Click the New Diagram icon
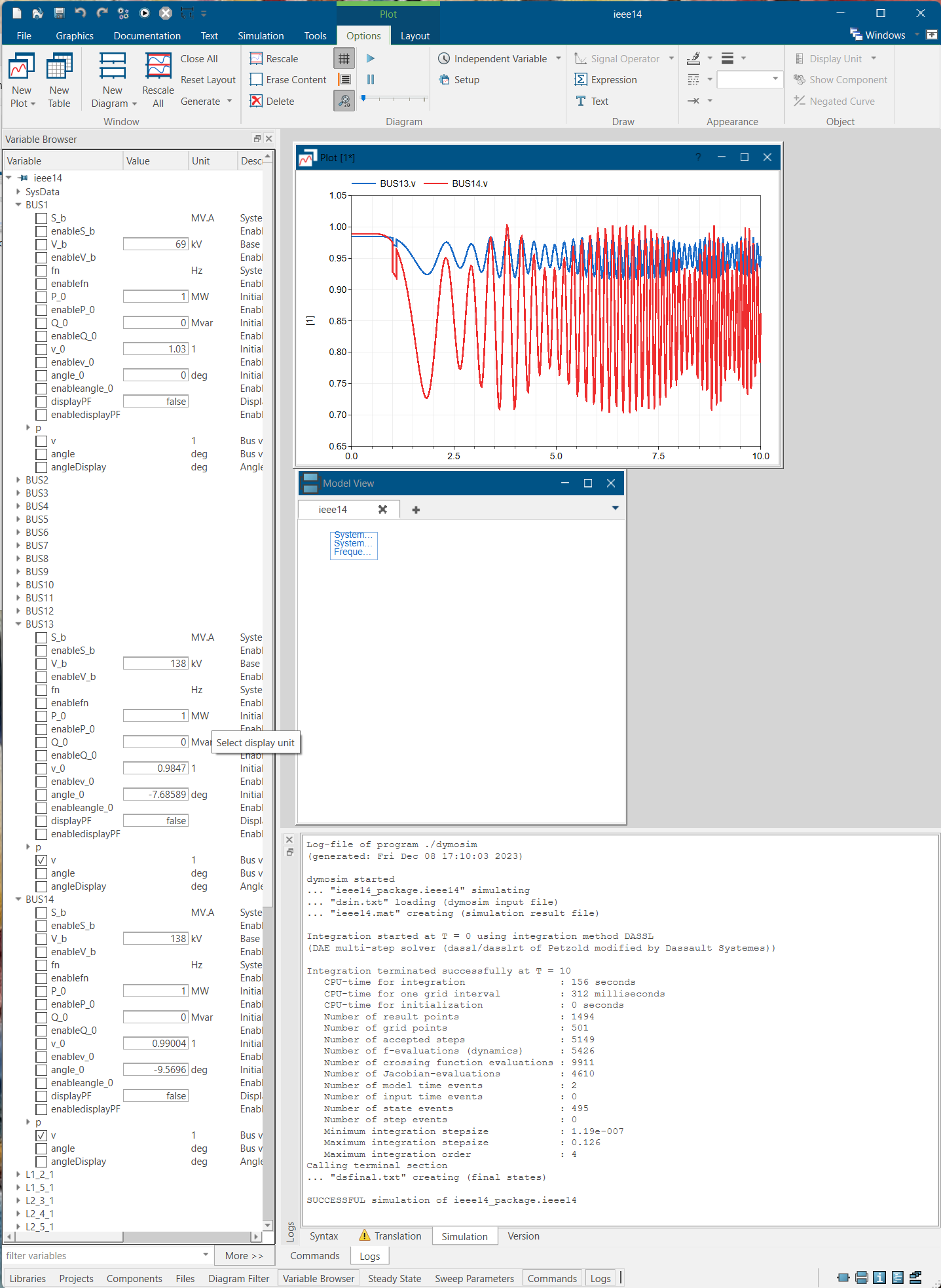Viewport: 941px width, 1288px height. coord(113,67)
